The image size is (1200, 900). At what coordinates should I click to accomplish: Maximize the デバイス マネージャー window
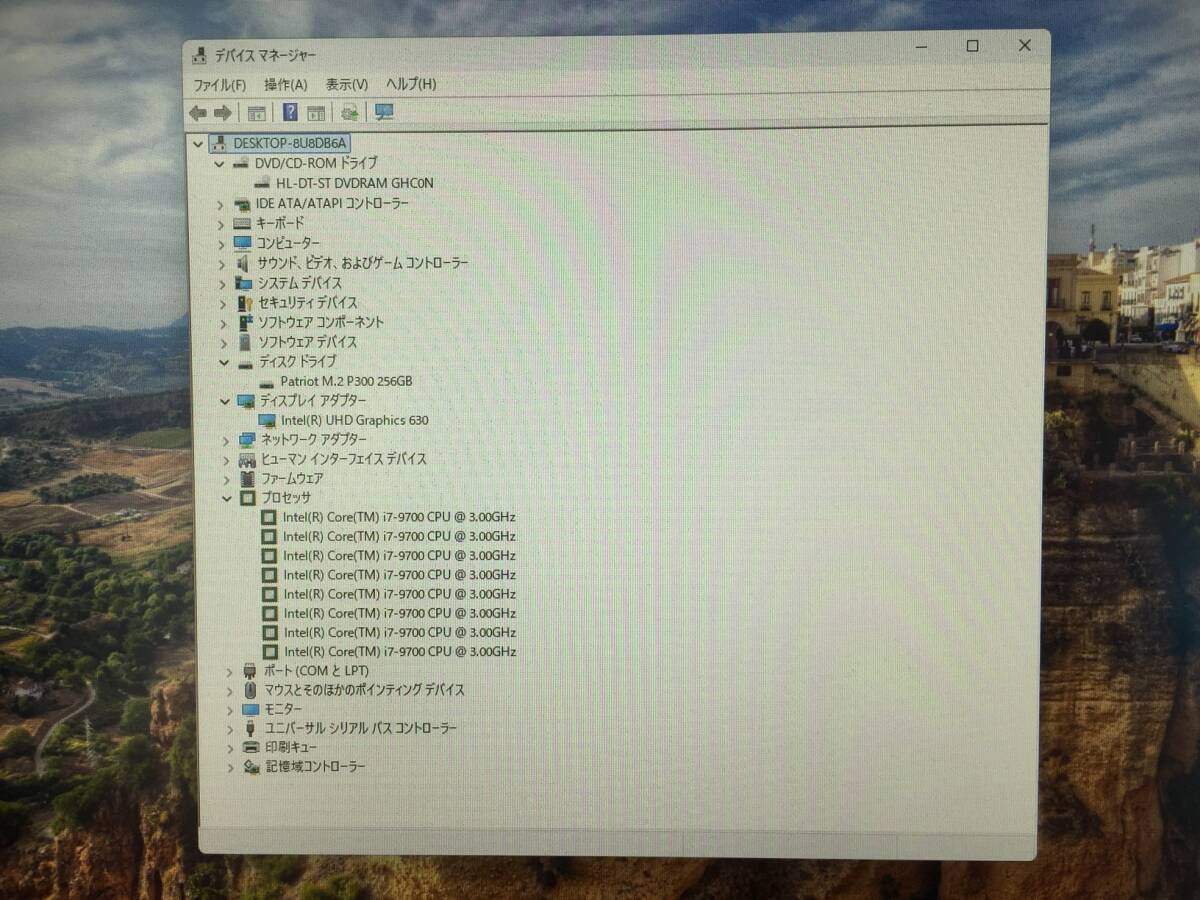(972, 47)
